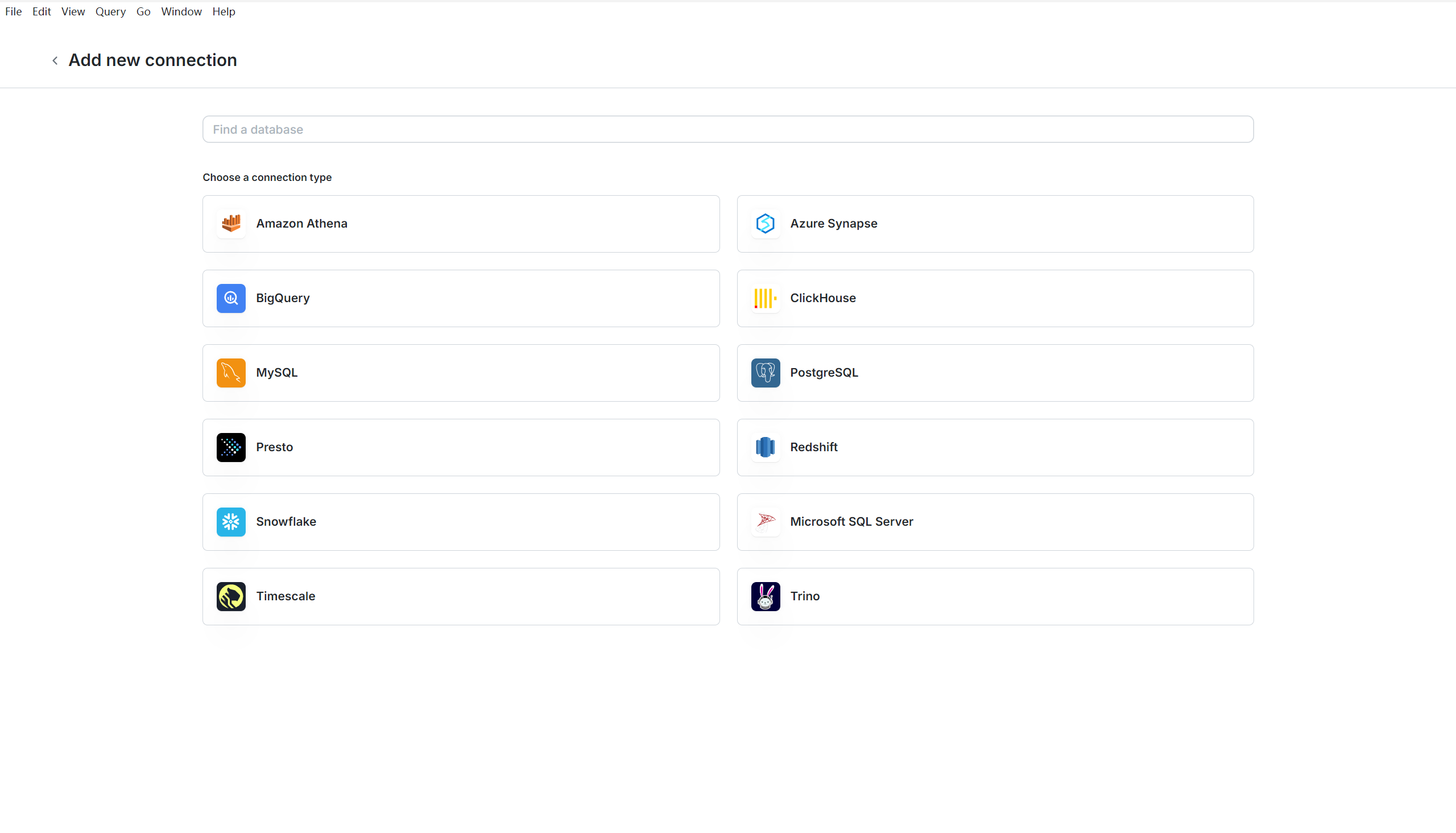Viewport: 1456px width, 833px height.
Task: Click the Timescale tiger icon
Action: [x=231, y=596]
